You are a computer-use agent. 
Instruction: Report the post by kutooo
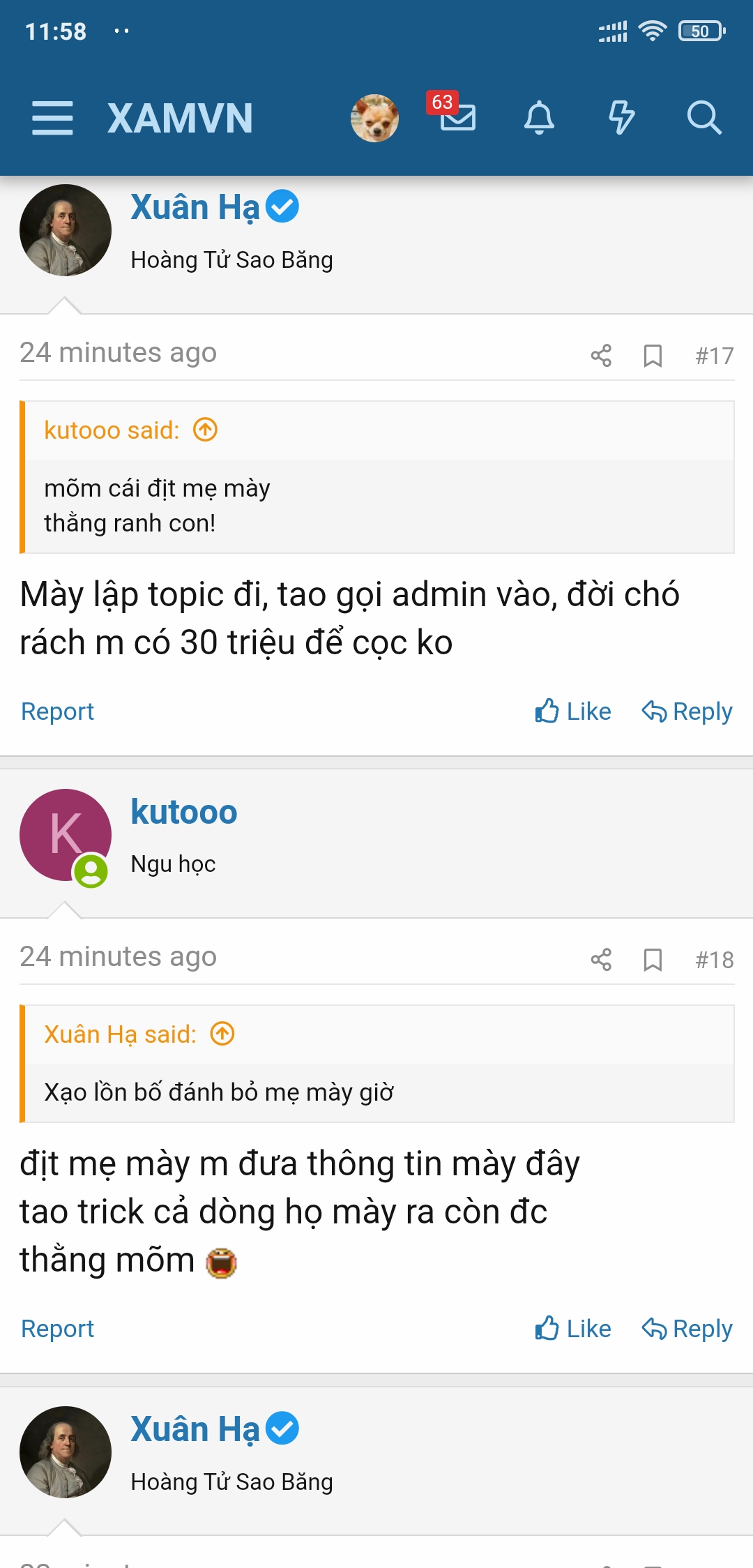coord(57,1329)
